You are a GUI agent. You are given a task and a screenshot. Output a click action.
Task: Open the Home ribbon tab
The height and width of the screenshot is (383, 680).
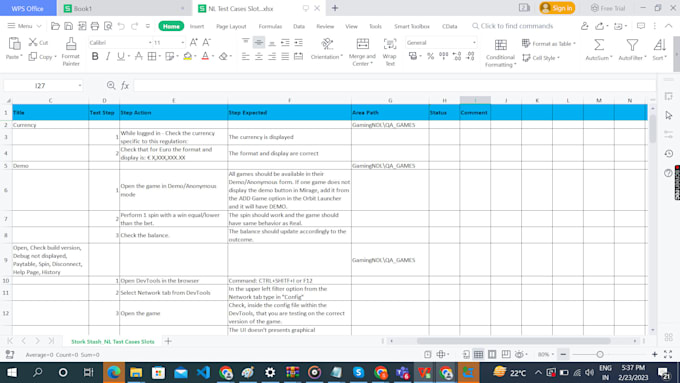pos(171,26)
